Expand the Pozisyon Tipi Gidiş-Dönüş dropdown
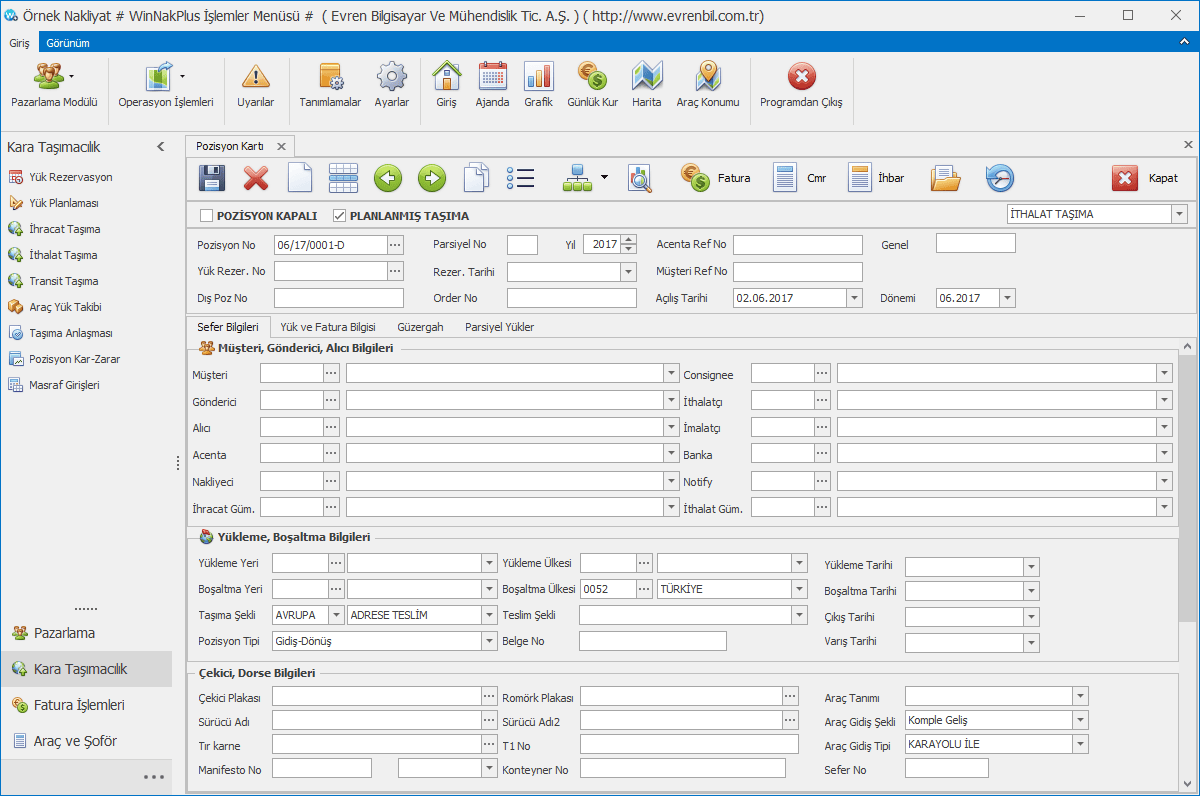Screen dimensions: 1200x796 pyautogui.click(x=489, y=641)
